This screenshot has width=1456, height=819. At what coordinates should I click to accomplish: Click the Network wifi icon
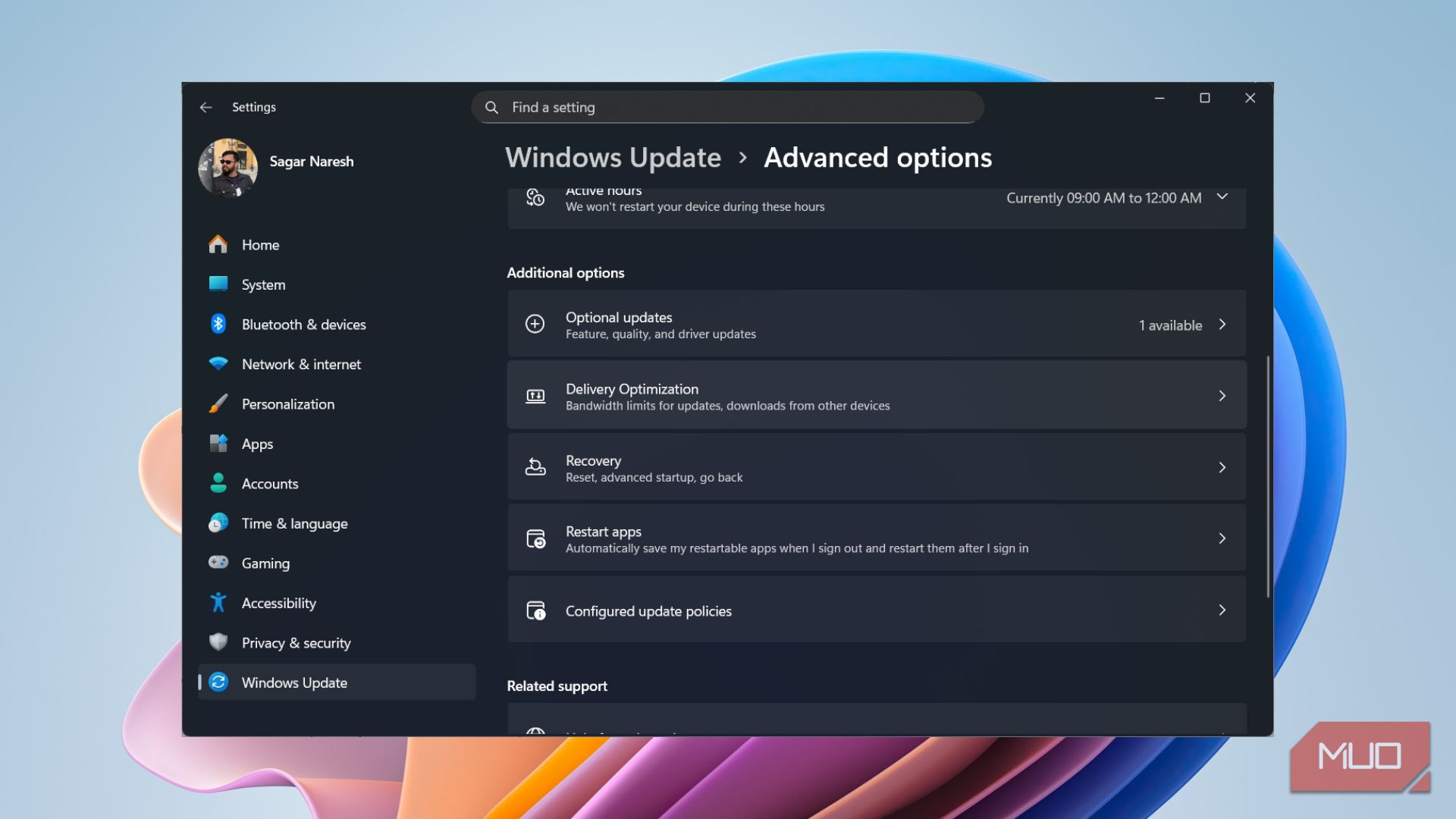(218, 364)
